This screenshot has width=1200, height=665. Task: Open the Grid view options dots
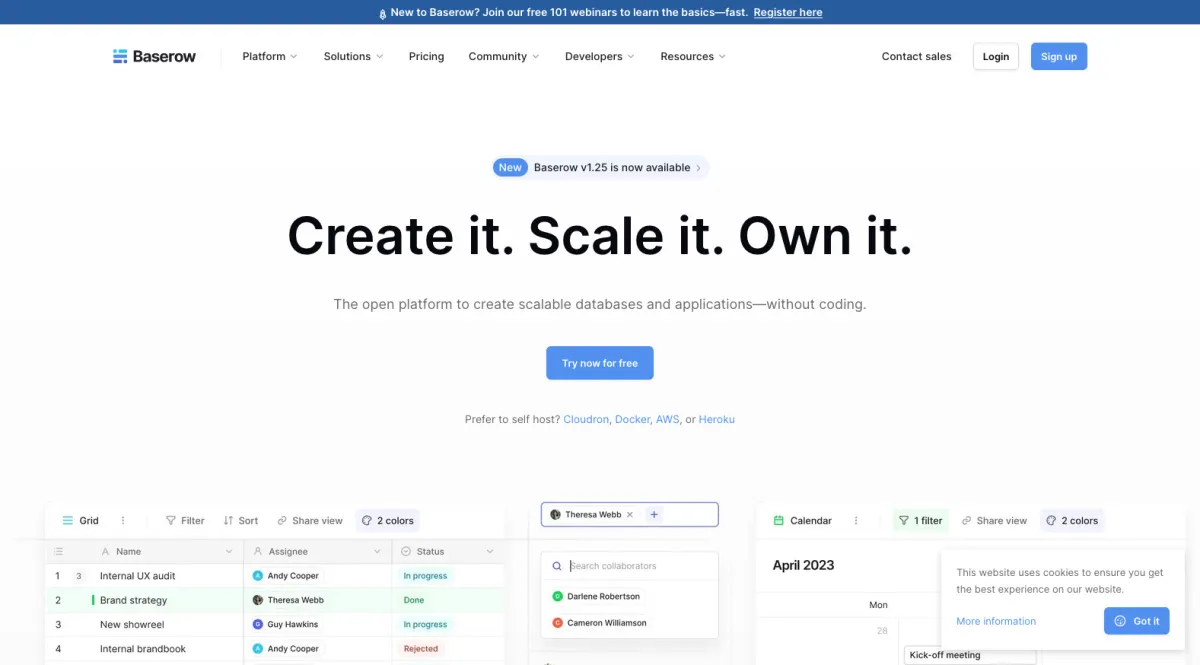[123, 520]
